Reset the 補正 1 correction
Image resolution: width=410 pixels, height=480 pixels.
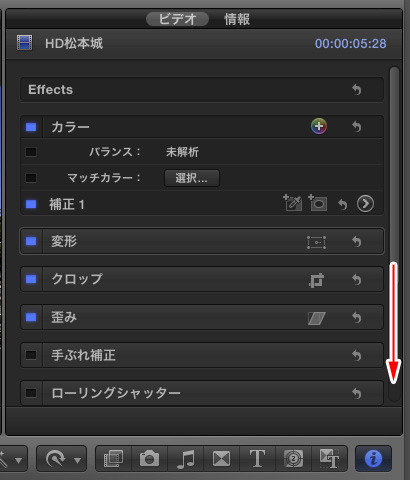[343, 204]
